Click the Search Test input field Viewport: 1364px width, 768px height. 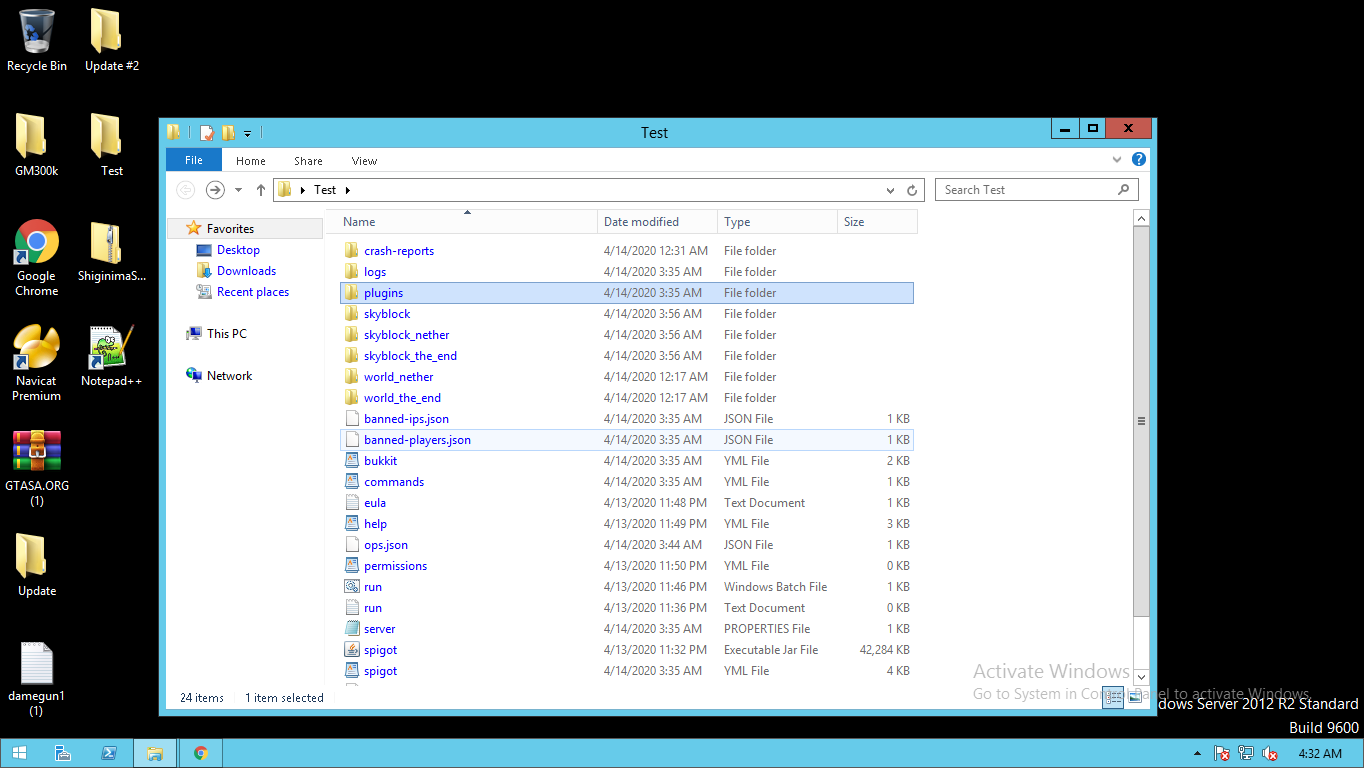[1028, 190]
